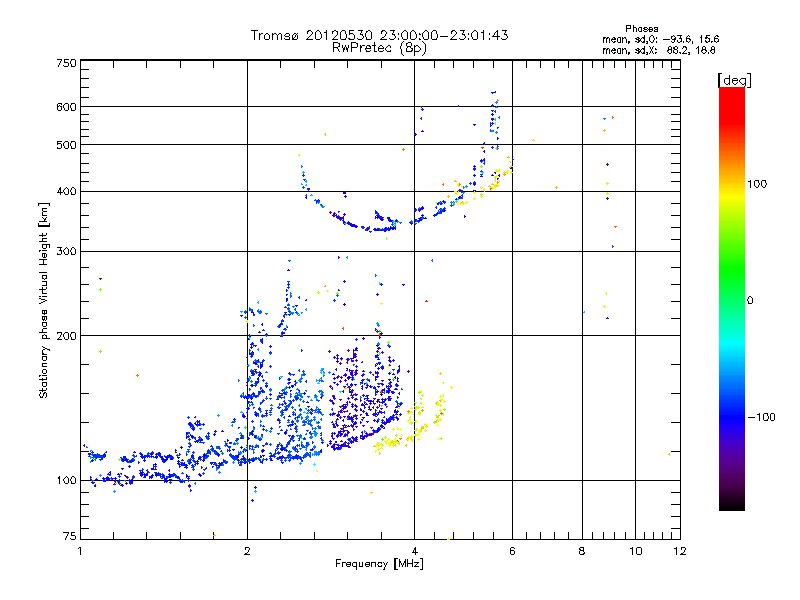This screenshot has height=600, width=800.
Task: Click the plot title 'Tromsø 20120530 23:00:00-23:01:43'
Action: point(380,35)
